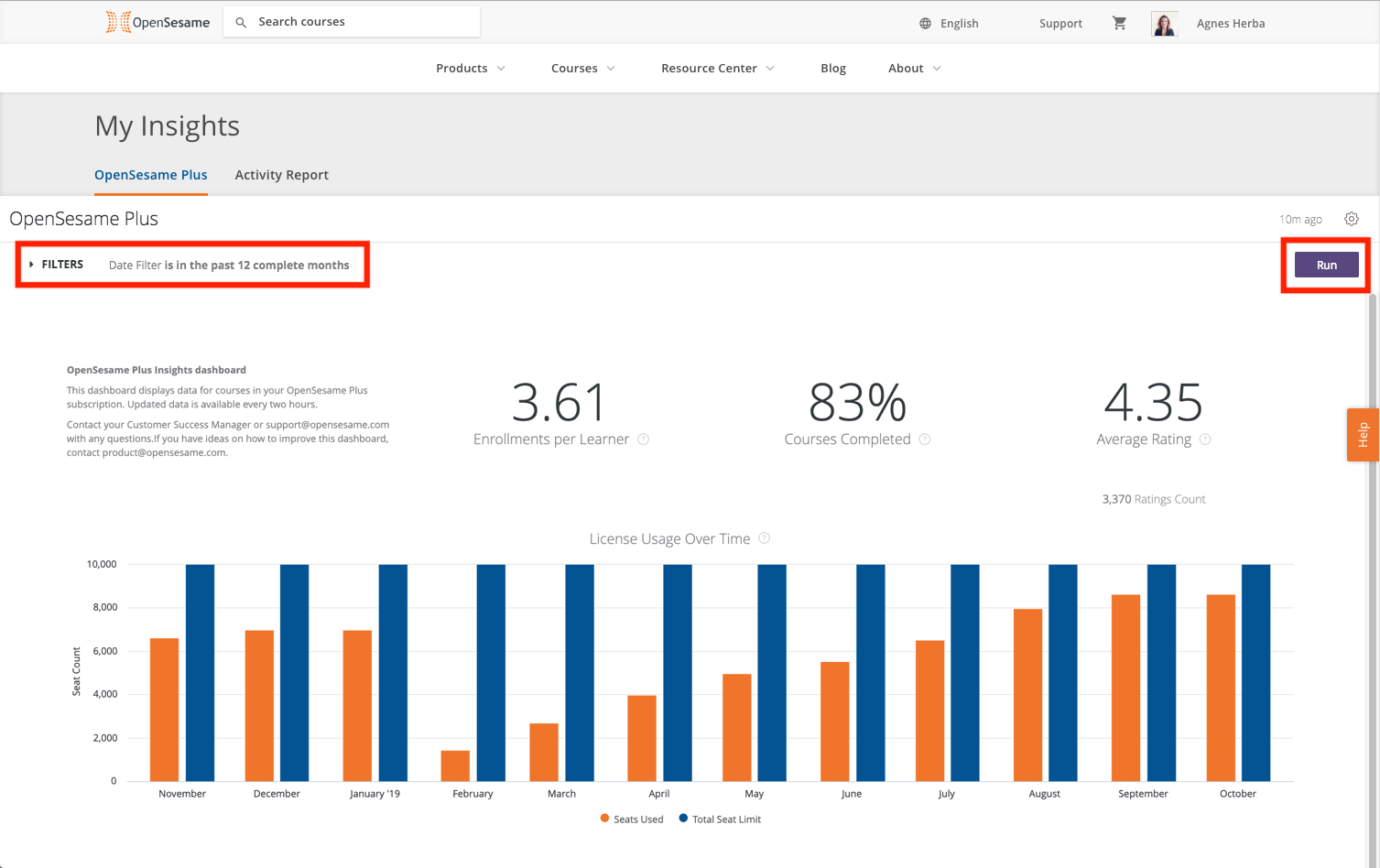Toggle the Total Seat Limit legend item
Image resolution: width=1380 pixels, height=868 pixels.
pyautogui.click(x=720, y=819)
